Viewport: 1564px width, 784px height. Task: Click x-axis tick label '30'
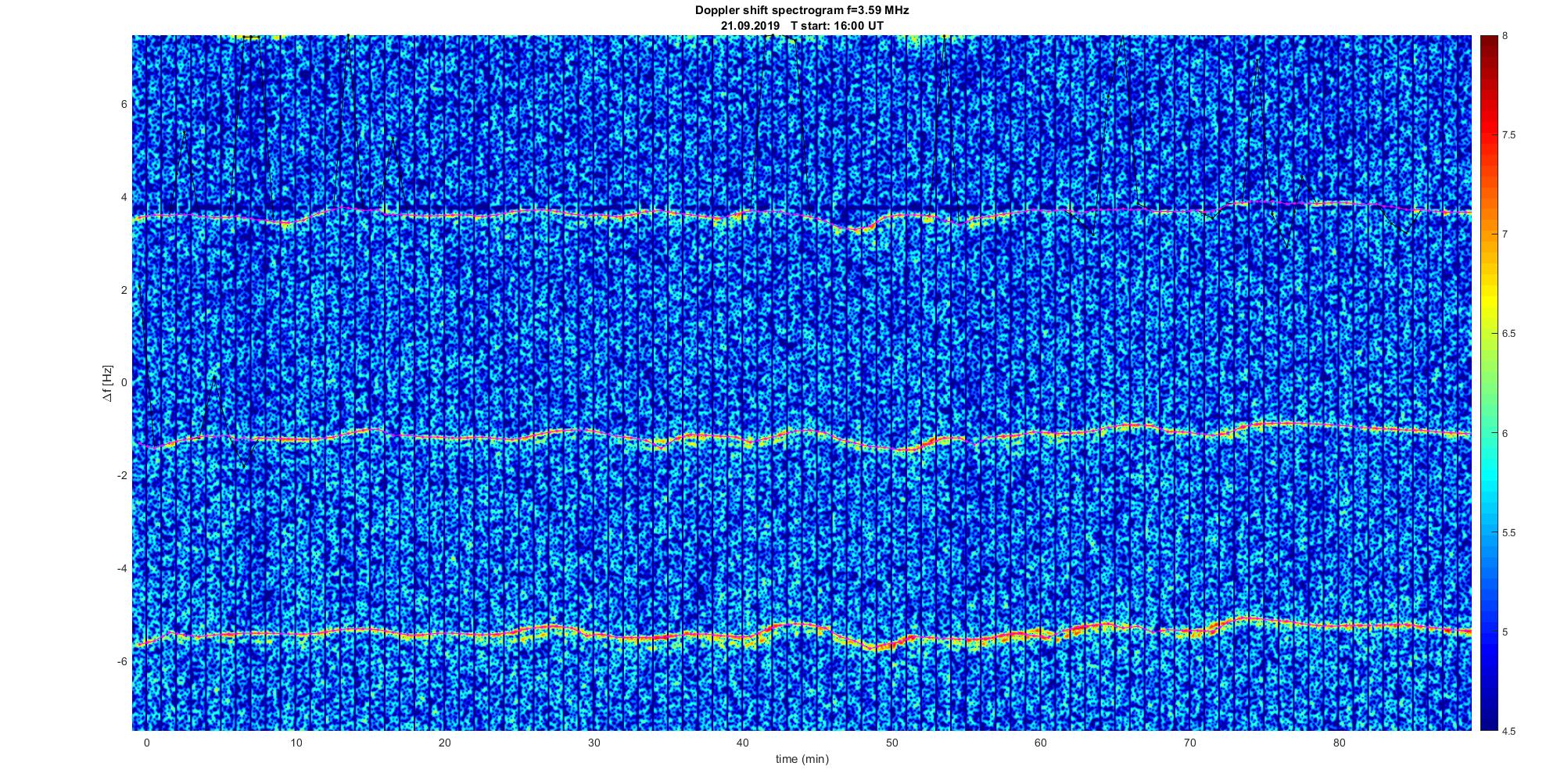point(594,743)
